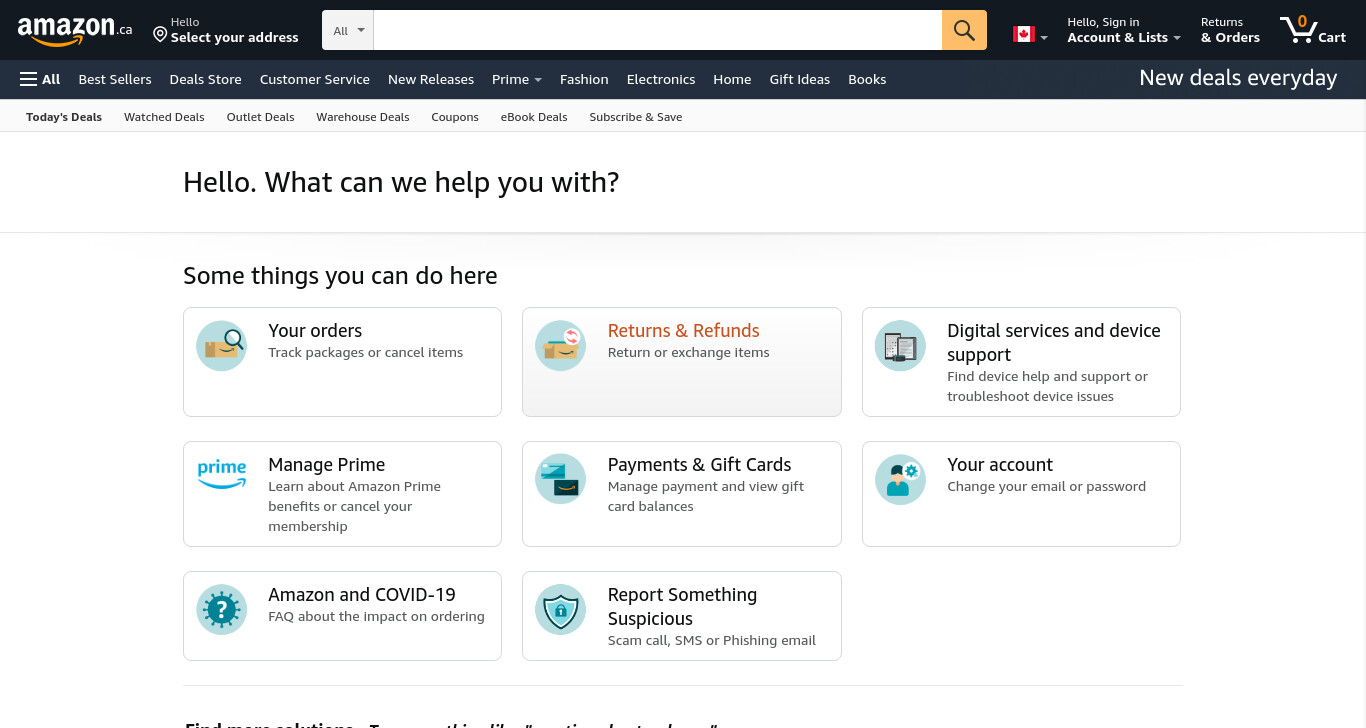Open Warehouse Deals tab
Image resolution: width=1366 pixels, height=728 pixels.
(363, 117)
